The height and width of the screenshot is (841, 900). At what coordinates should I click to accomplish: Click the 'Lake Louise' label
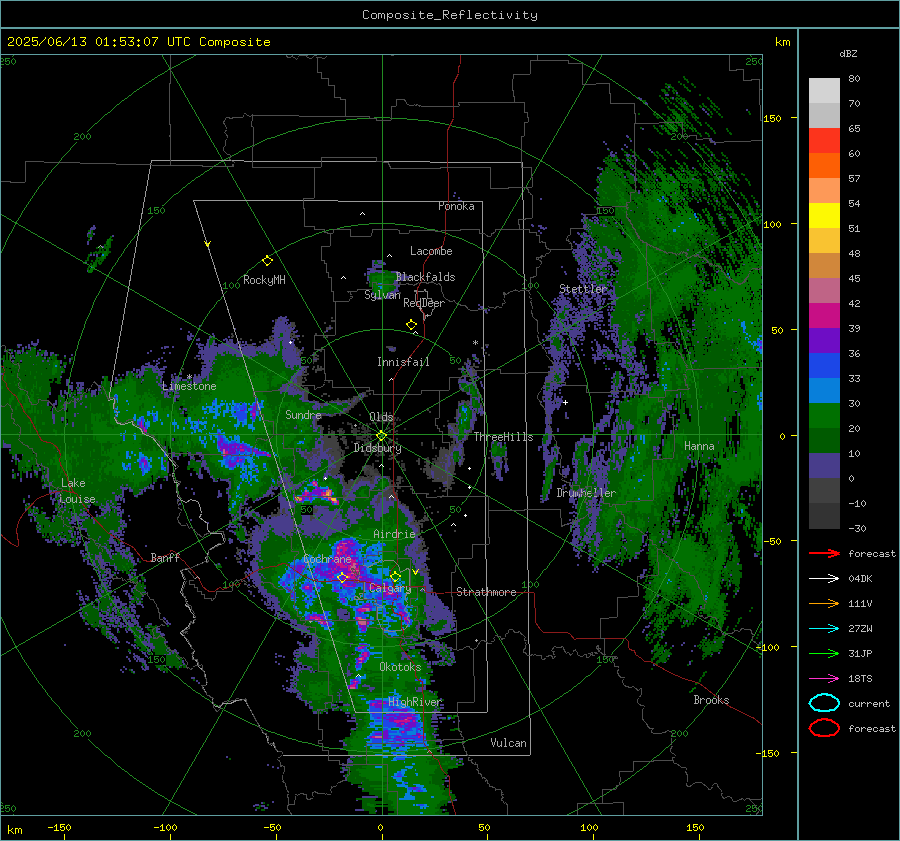77,491
